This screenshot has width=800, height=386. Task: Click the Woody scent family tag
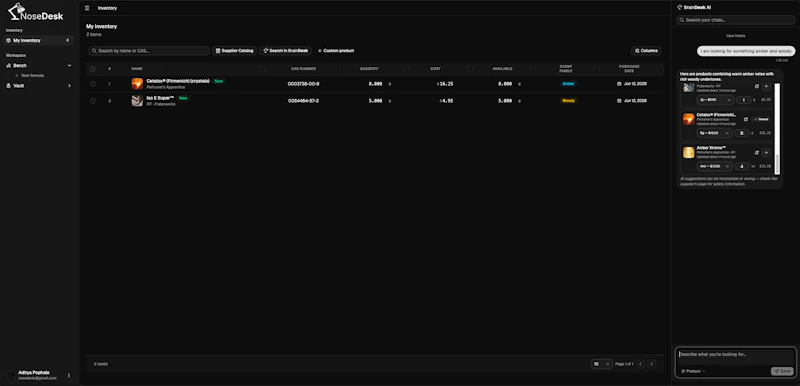click(568, 101)
